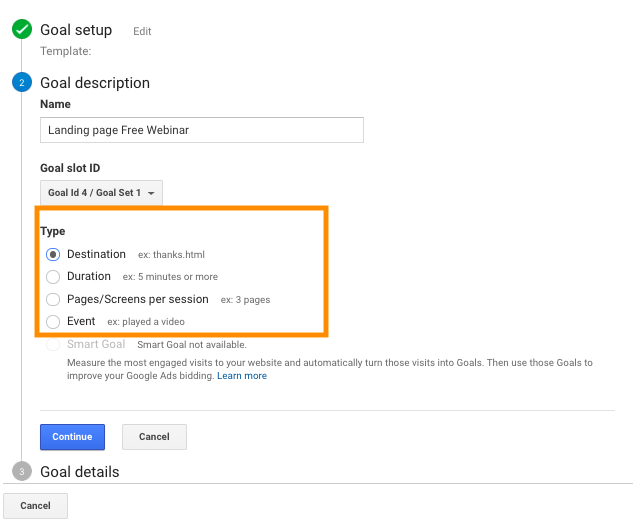640x529 pixels.
Task: Select the Destination goal type
Action: pyautogui.click(x=54, y=255)
